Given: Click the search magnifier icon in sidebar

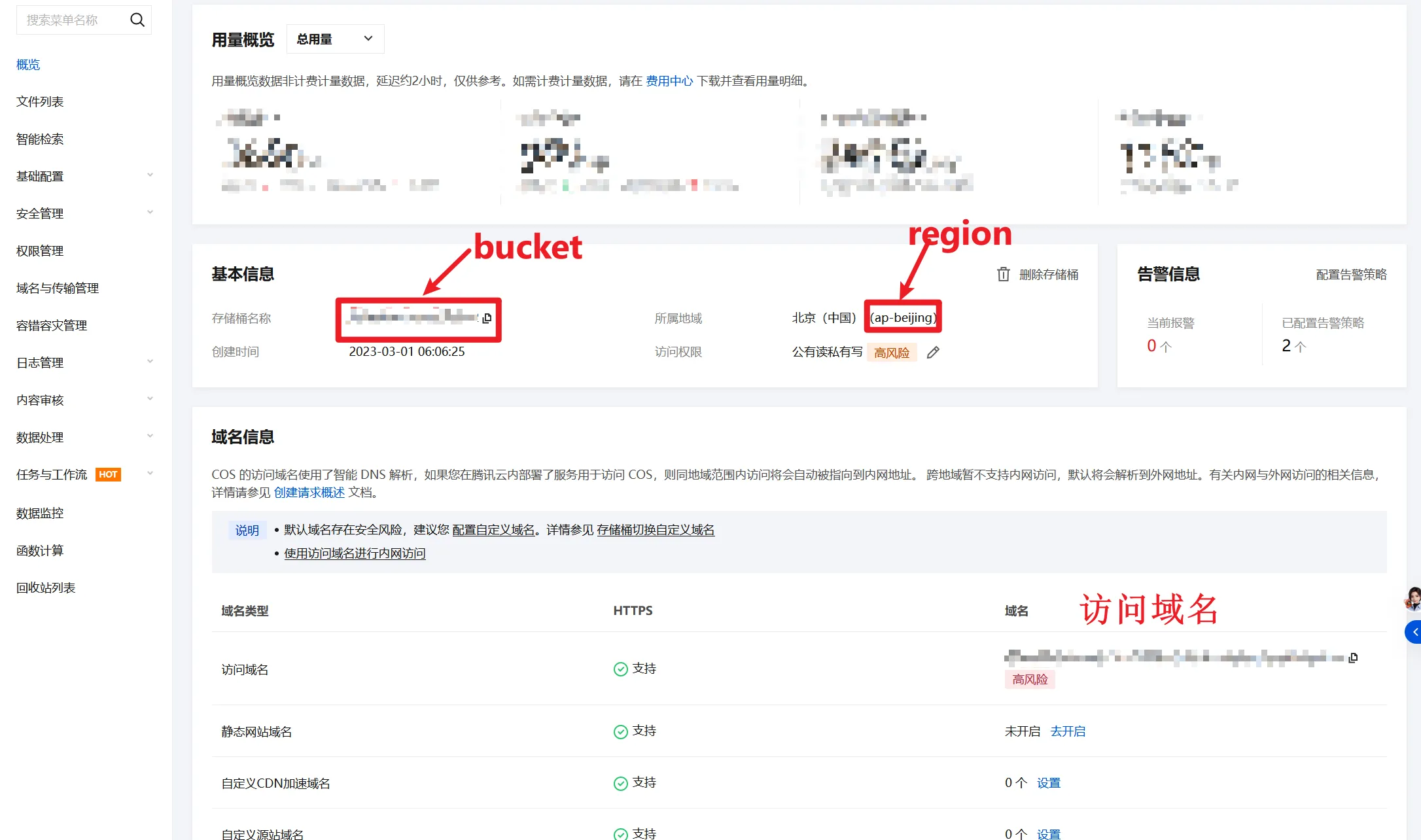Looking at the screenshot, I should tap(137, 20).
